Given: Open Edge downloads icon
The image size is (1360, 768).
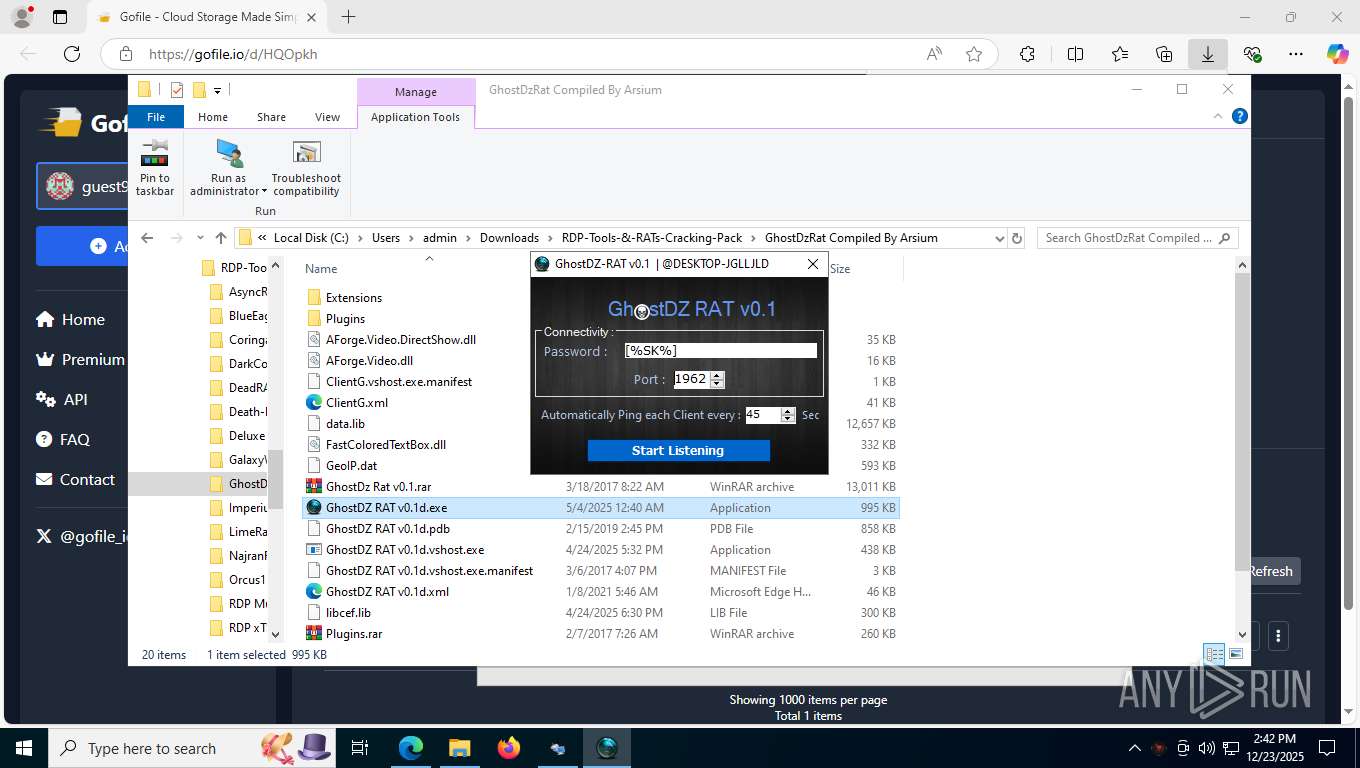Looking at the screenshot, I should pyautogui.click(x=1207, y=54).
